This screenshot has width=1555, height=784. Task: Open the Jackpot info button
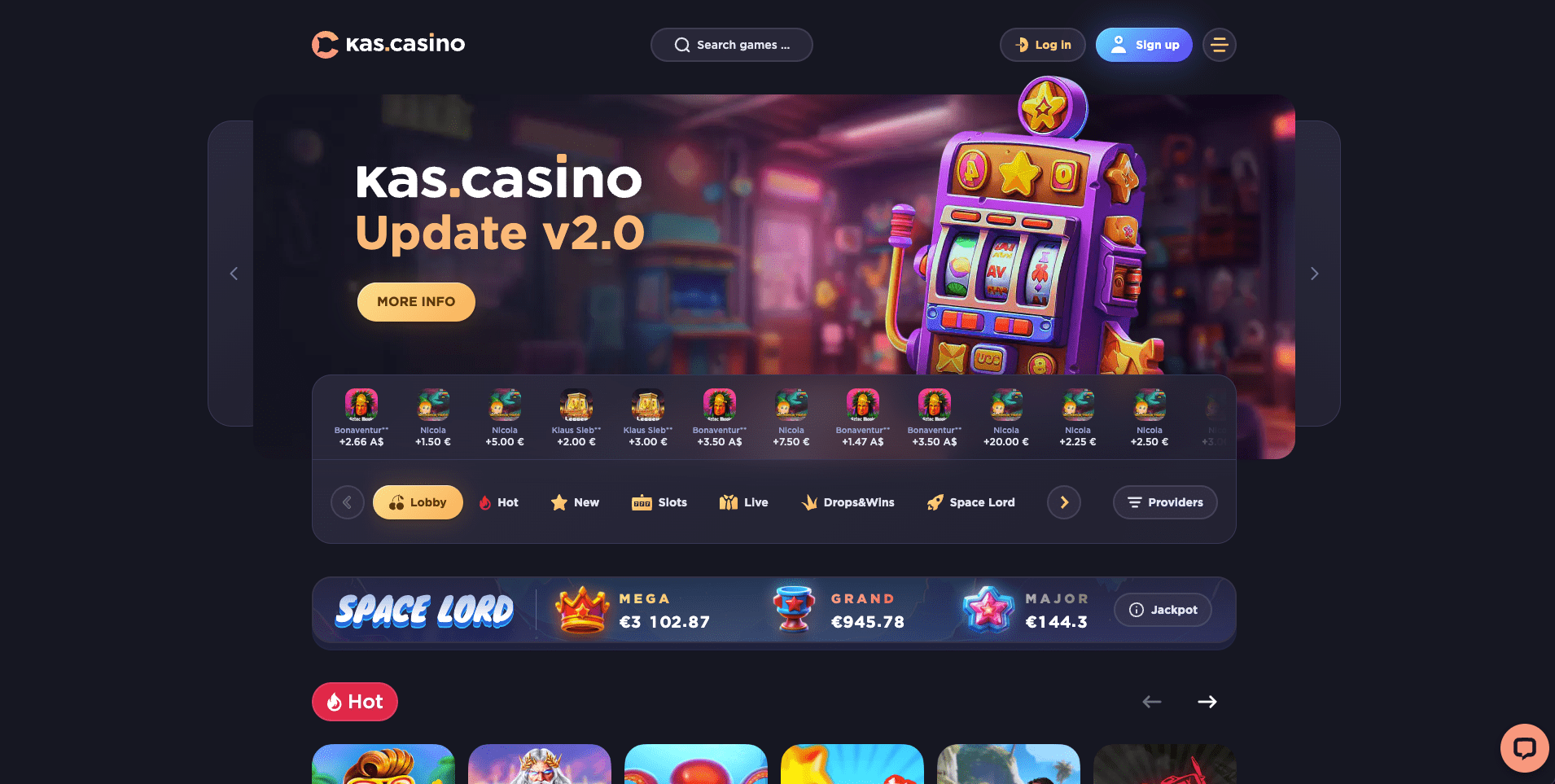[x=1163, y=610]
